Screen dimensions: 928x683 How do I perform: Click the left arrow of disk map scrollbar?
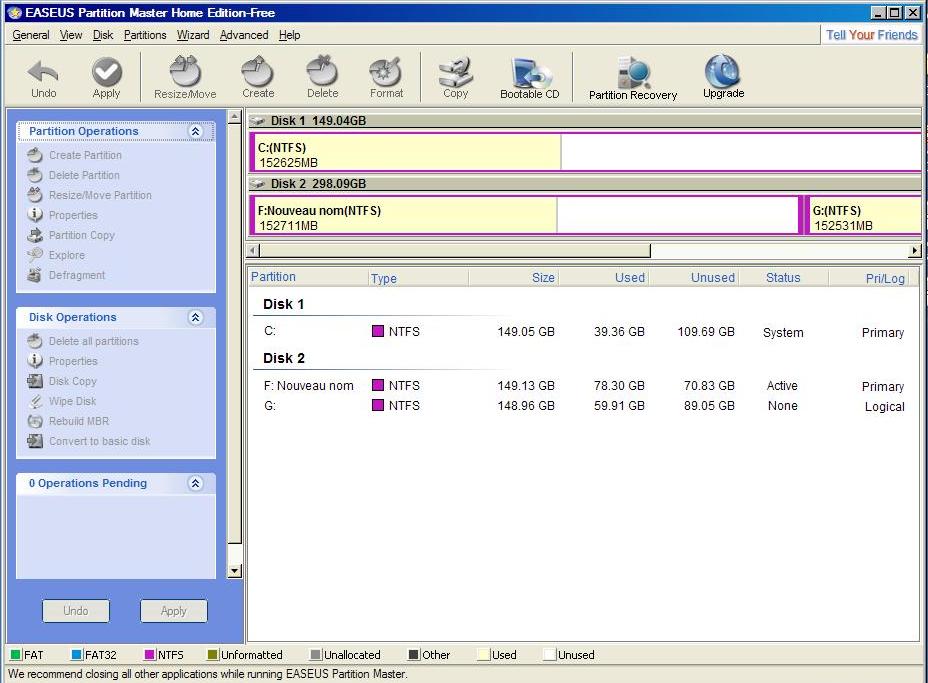tap(253, 251)
